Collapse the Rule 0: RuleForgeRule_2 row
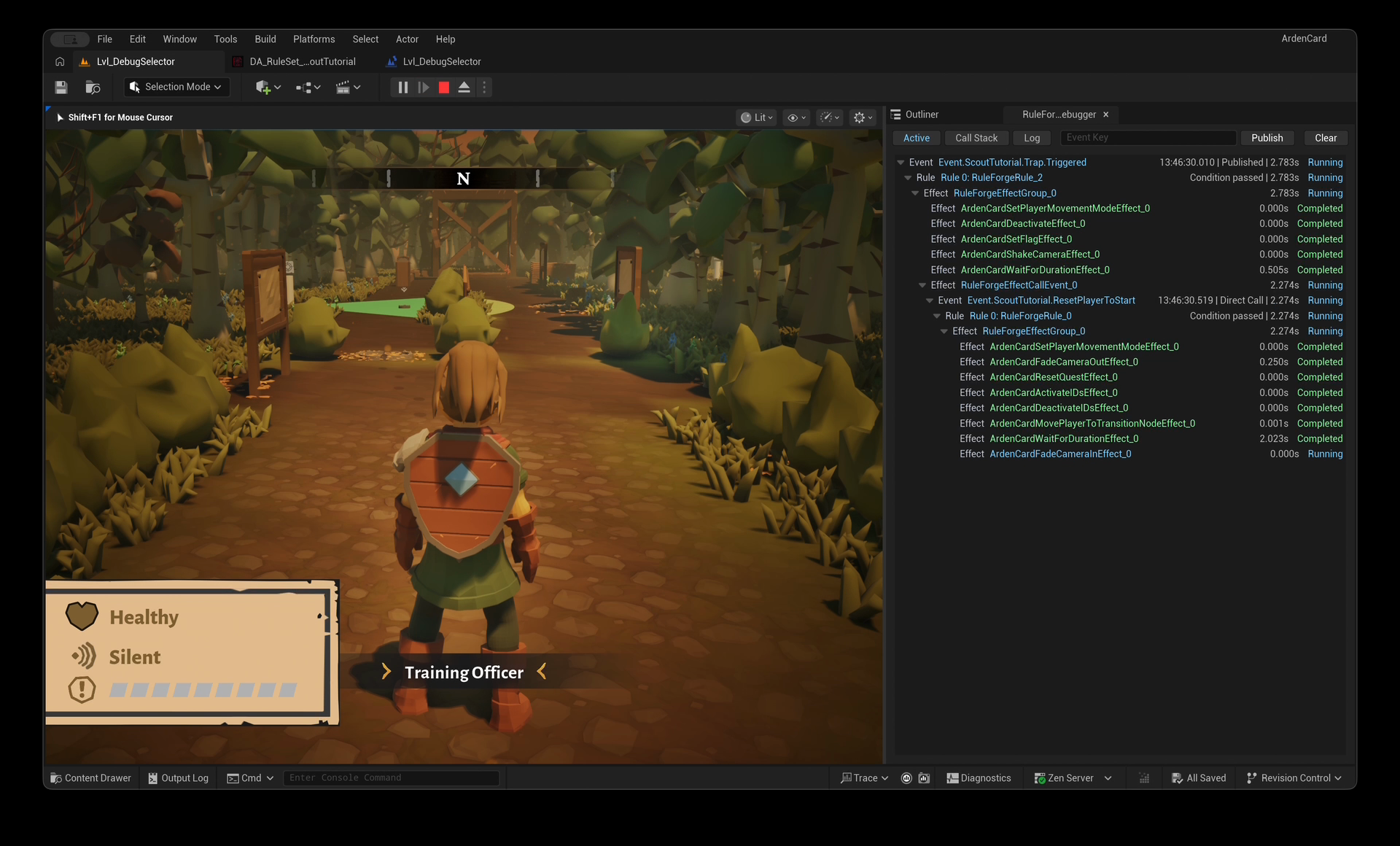 908,178
